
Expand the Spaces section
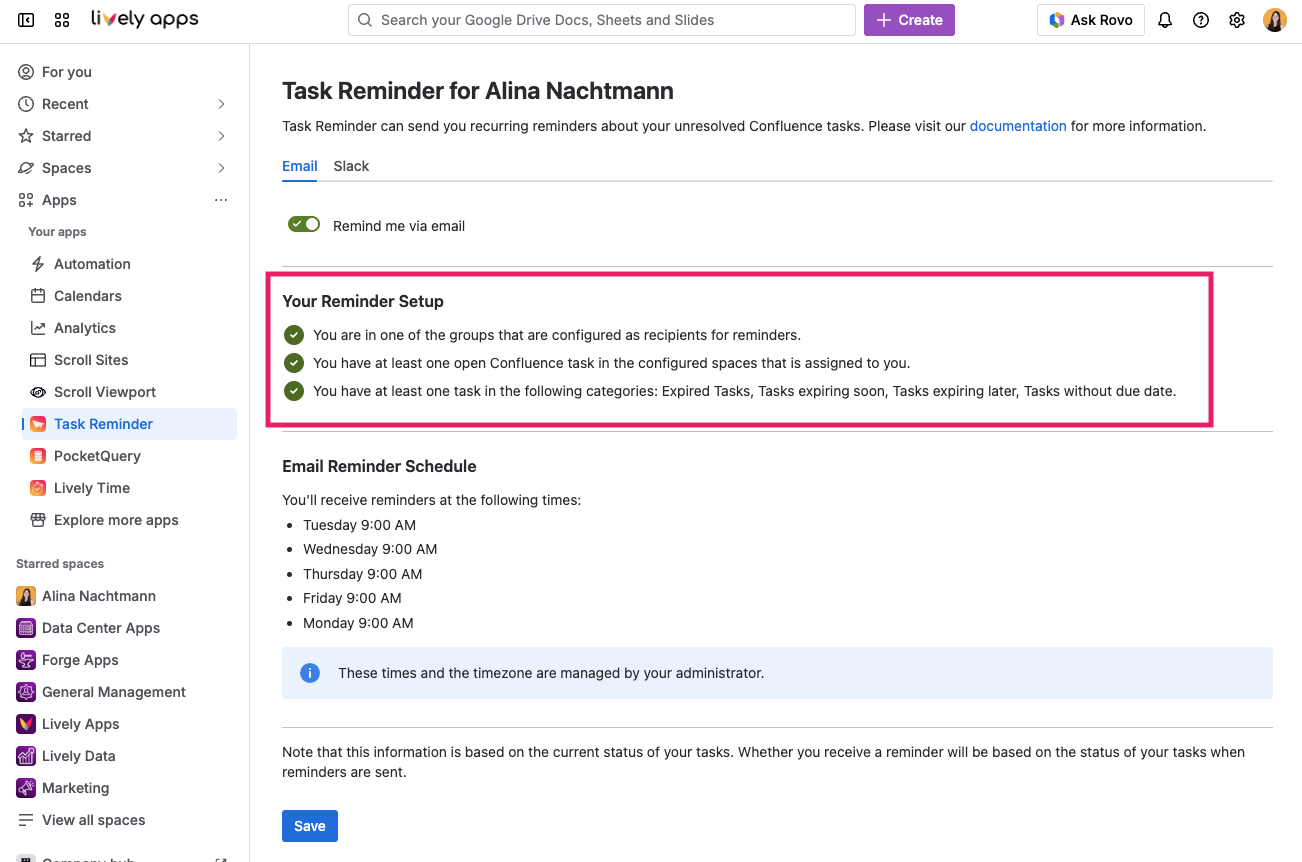(221, 167)
